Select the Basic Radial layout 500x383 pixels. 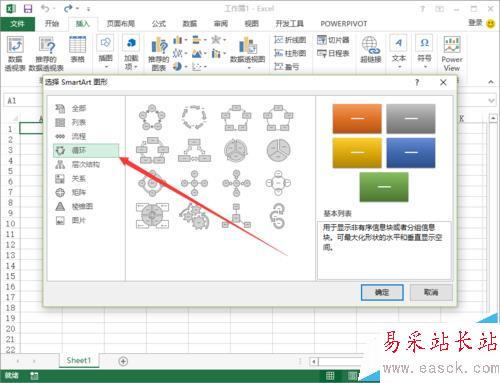pyautogui.click(x=194, y=183)
